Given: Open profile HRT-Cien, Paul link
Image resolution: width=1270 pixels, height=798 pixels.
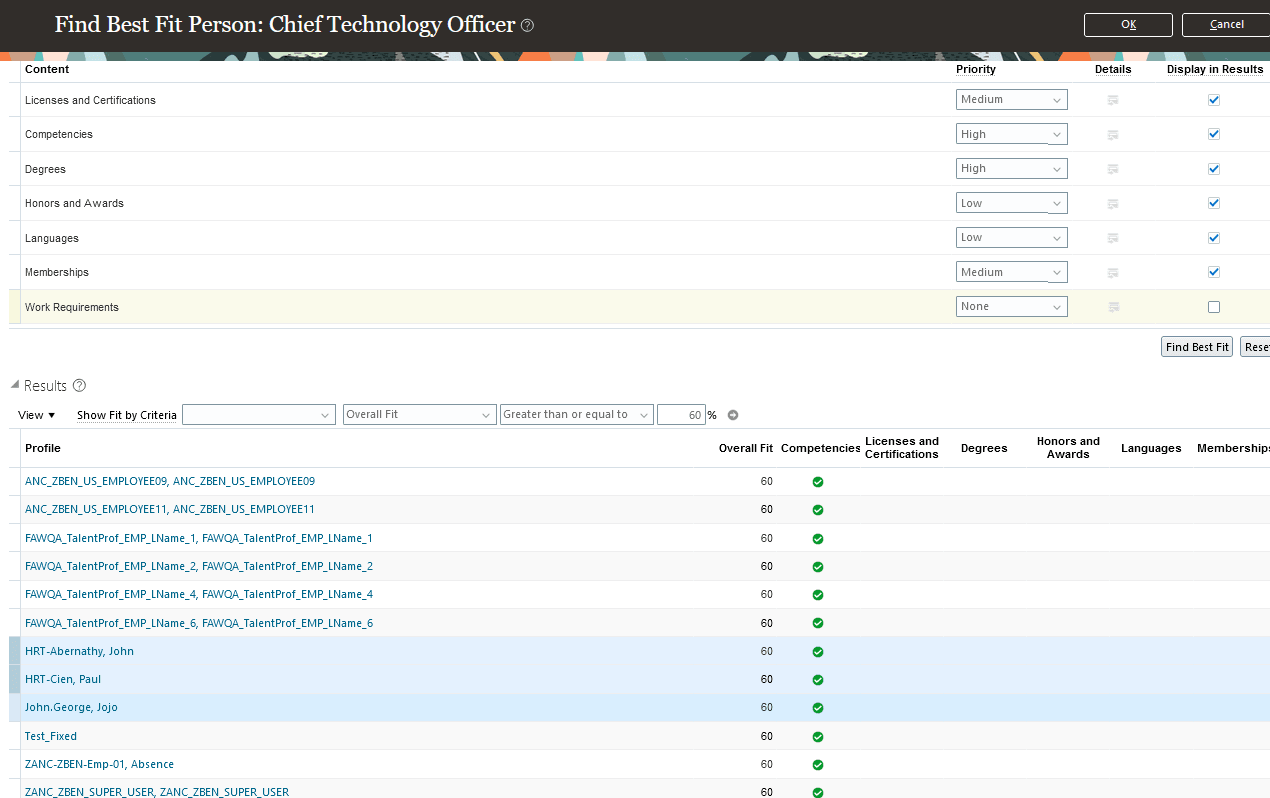Looking at the screenshot, I should (63, 680).
